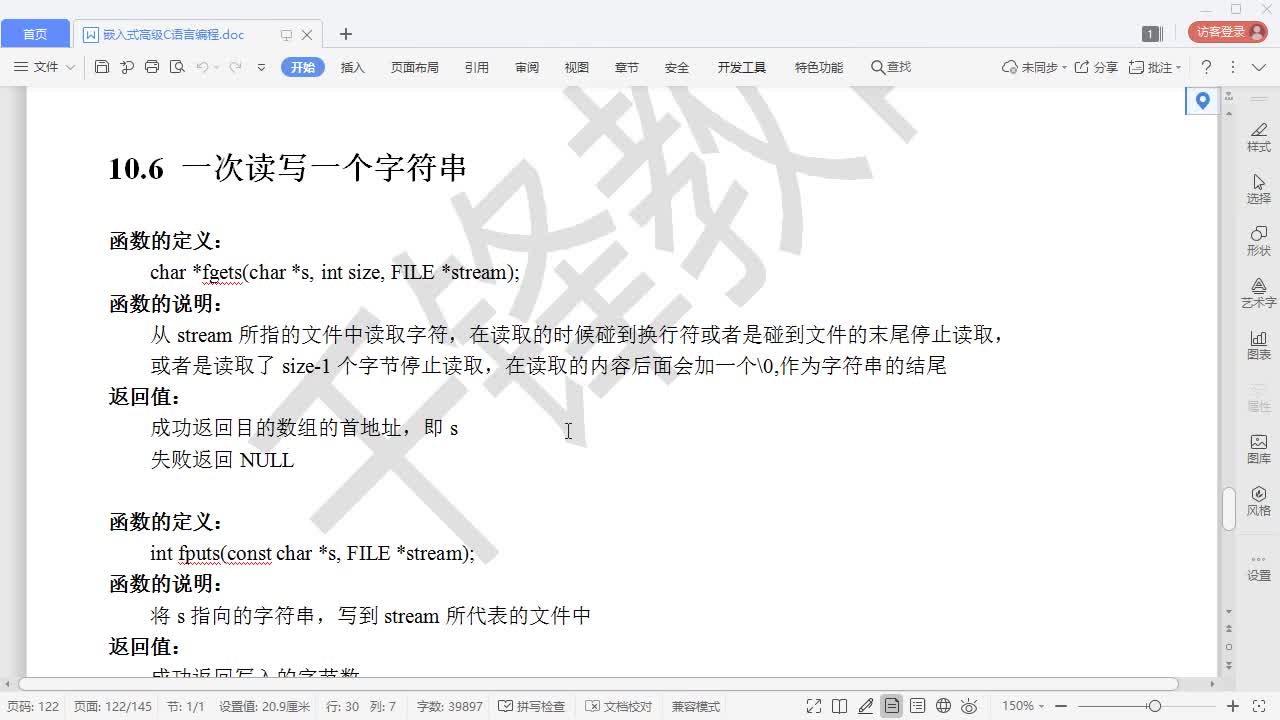
Task: Open the 文件 file menu dropdown
Action: pyautogui.click(x=45, y=67)
